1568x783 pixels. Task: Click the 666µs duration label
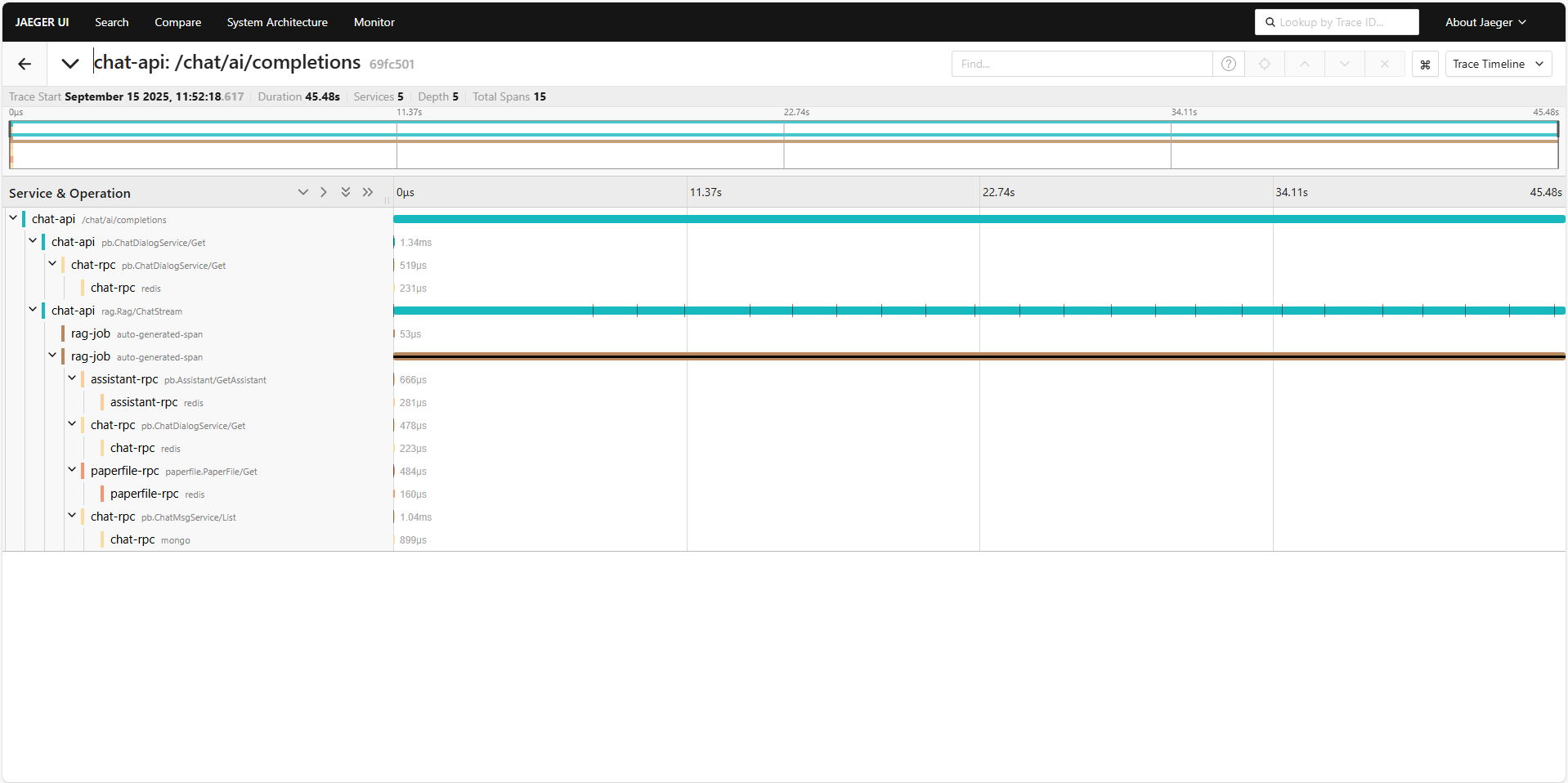413,380
